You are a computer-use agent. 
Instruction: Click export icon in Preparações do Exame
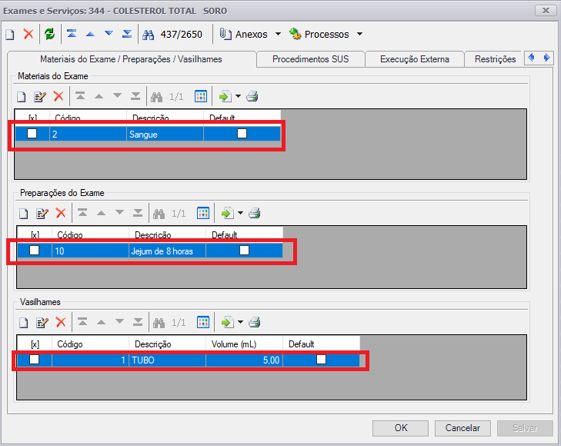228,214
